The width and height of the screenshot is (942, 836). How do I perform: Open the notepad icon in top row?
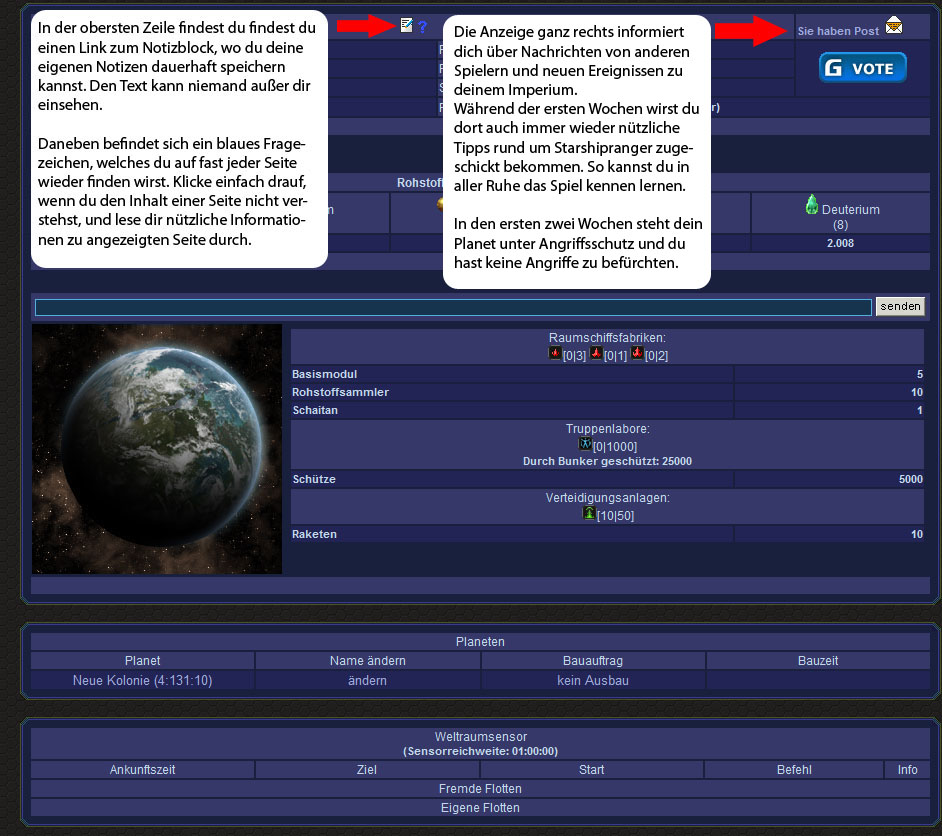pyautogui.click(x=406, y=25)
